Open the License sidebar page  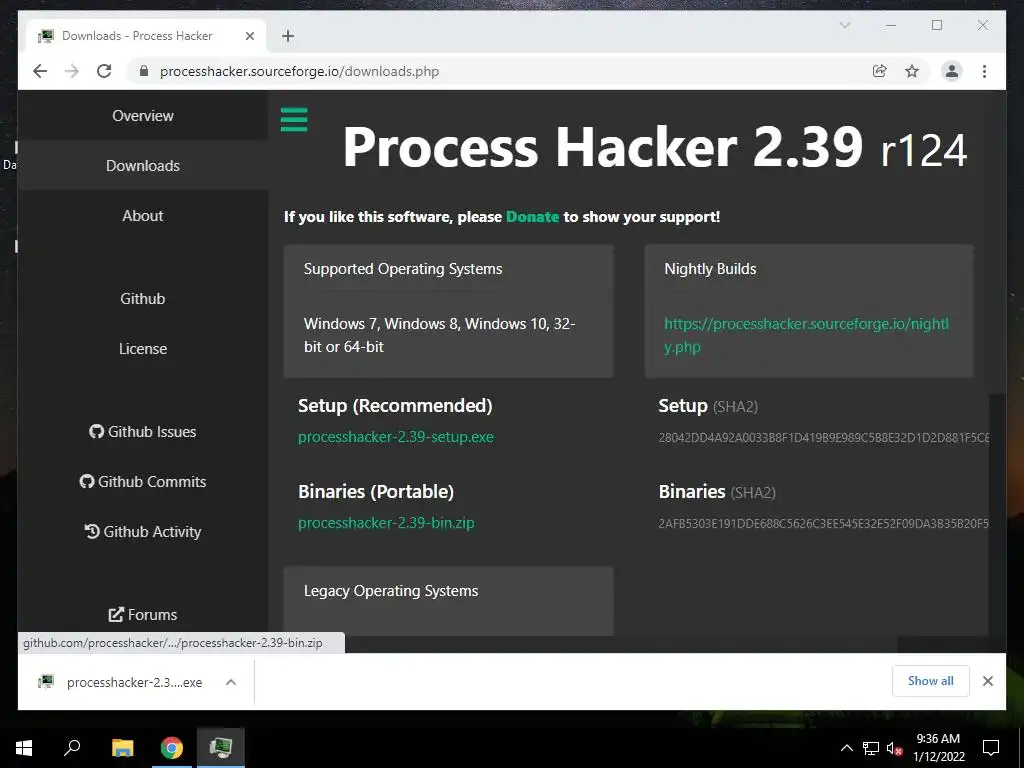(x=142, y=349)
